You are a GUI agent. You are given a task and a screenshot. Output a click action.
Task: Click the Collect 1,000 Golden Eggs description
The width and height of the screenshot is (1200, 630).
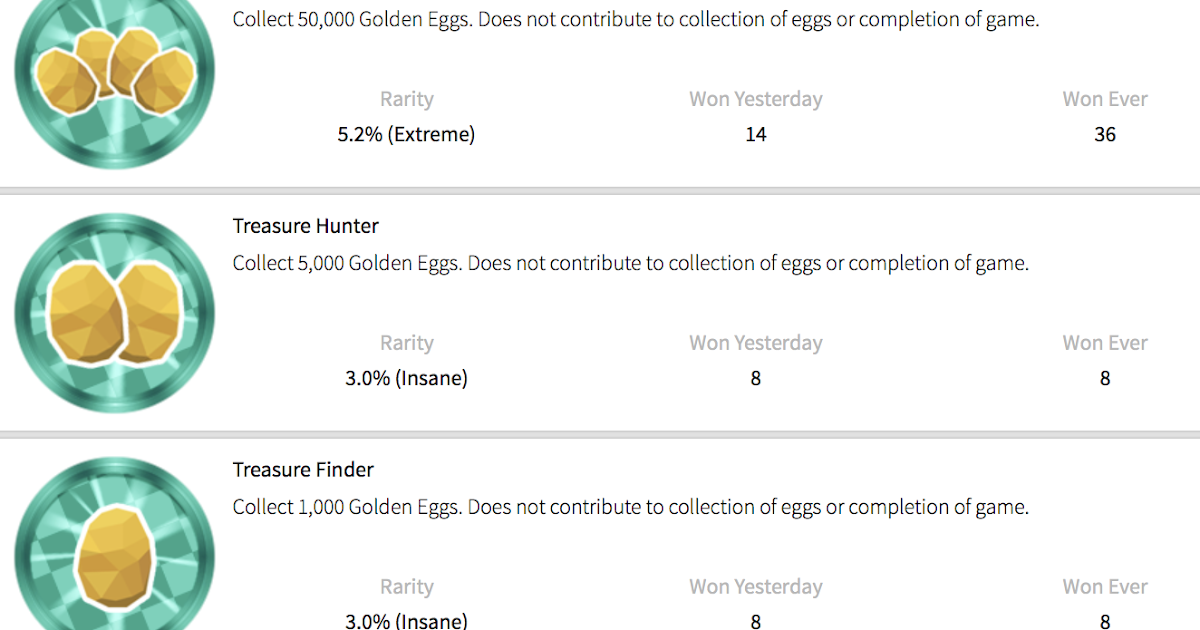pyautogui.click(x=631, y=507)
